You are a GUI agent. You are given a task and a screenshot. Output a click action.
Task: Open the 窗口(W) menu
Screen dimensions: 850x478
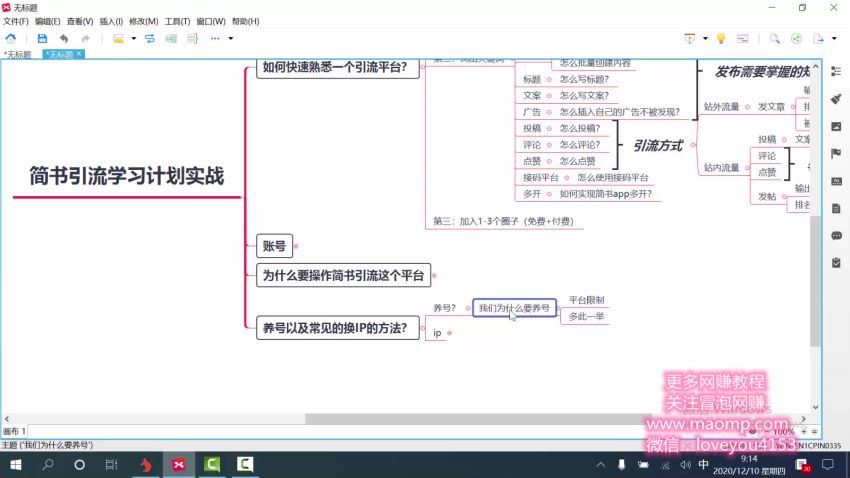(x=211, y=21)
